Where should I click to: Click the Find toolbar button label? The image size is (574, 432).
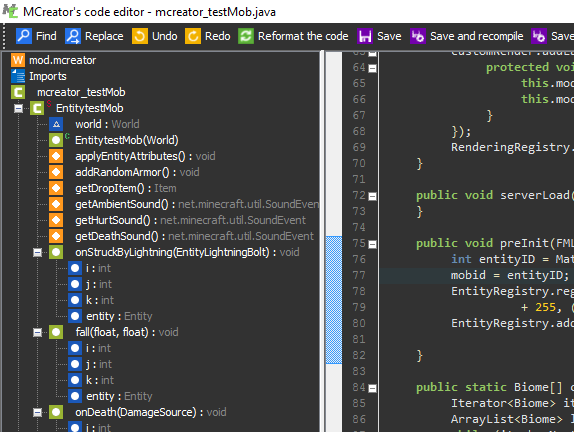point(46,36)
